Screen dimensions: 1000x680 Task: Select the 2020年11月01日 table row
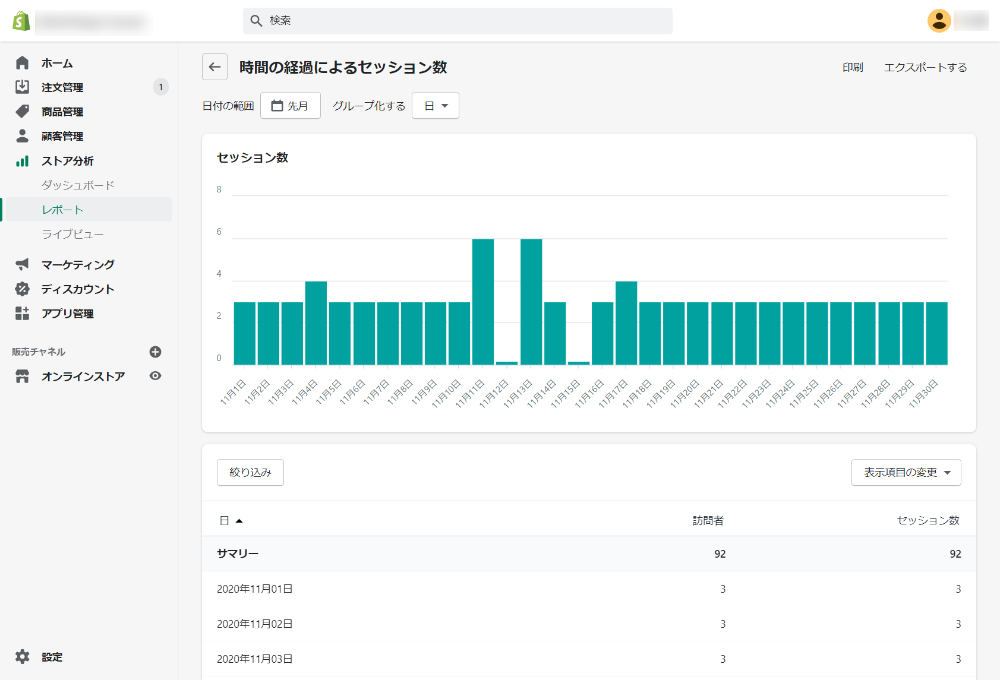(x=589, y=589)
